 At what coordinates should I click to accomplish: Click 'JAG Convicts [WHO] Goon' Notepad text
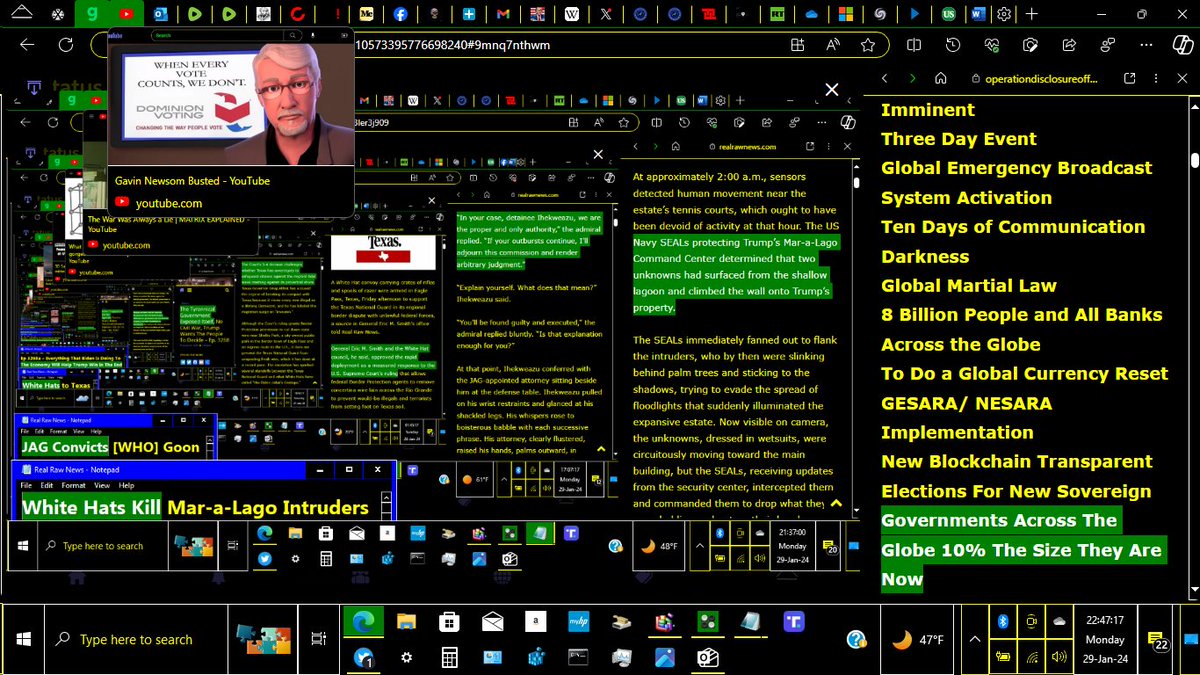click(x=111, y=447)
